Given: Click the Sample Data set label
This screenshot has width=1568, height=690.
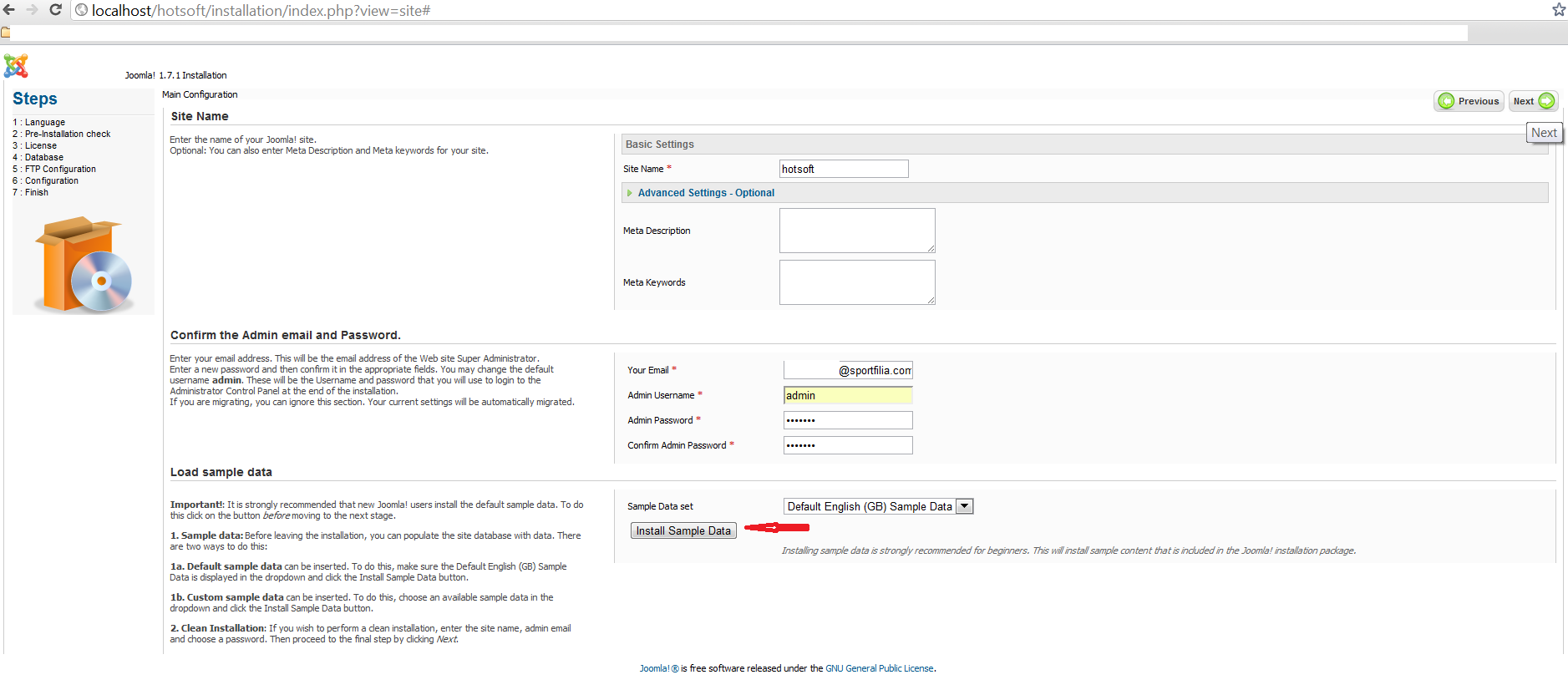Looking at the screenshot, I should tap(660, 506).
